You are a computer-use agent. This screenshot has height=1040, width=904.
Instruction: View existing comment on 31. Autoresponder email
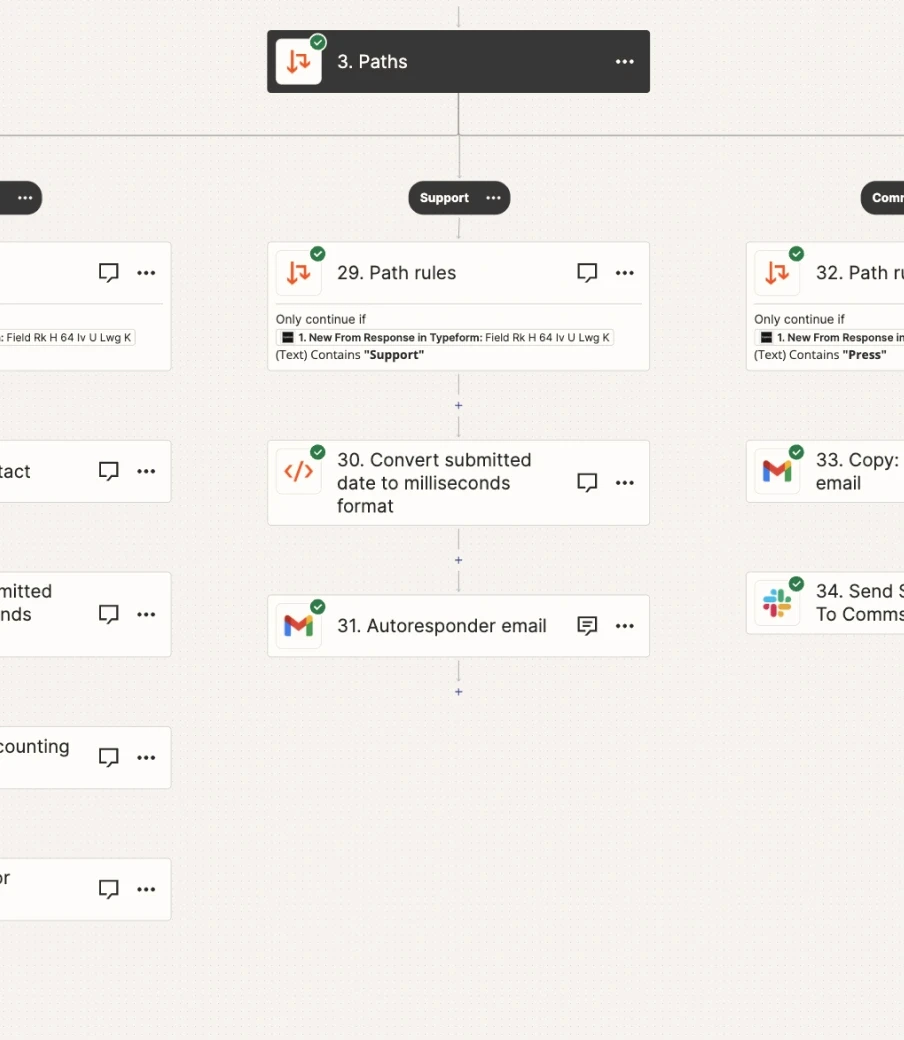click(x=587, y=625)
